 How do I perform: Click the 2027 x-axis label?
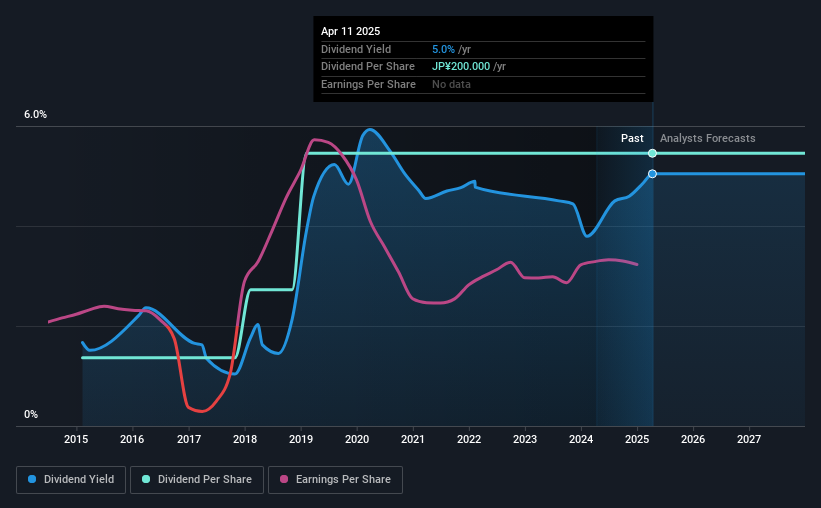coord(749,439)
